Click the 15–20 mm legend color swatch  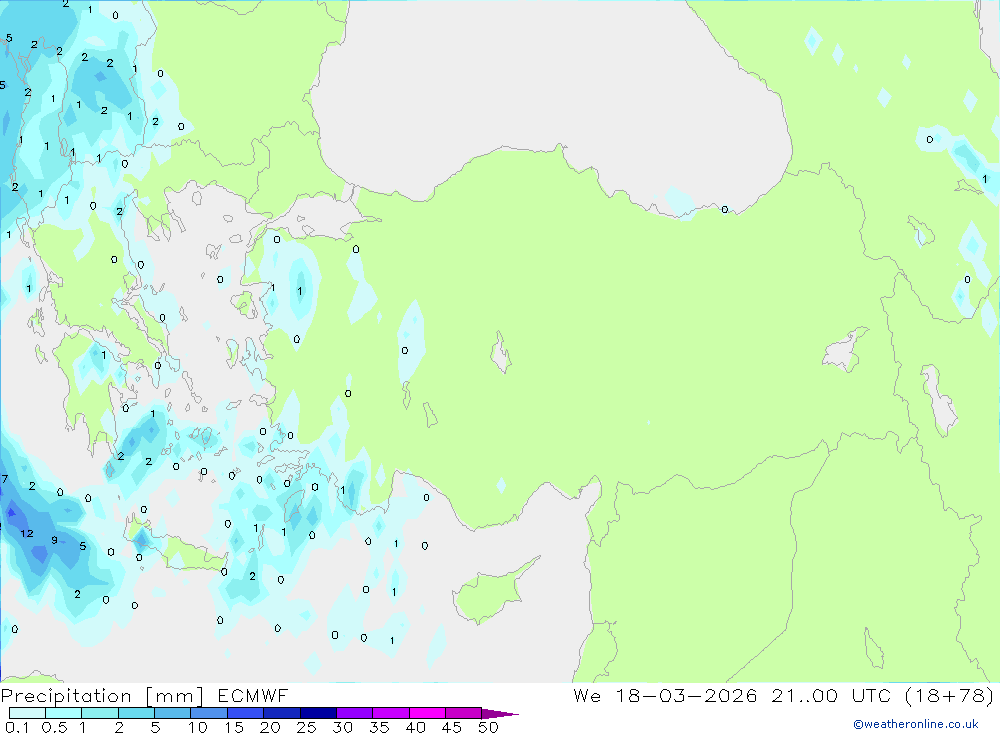(x=246, y=713)
